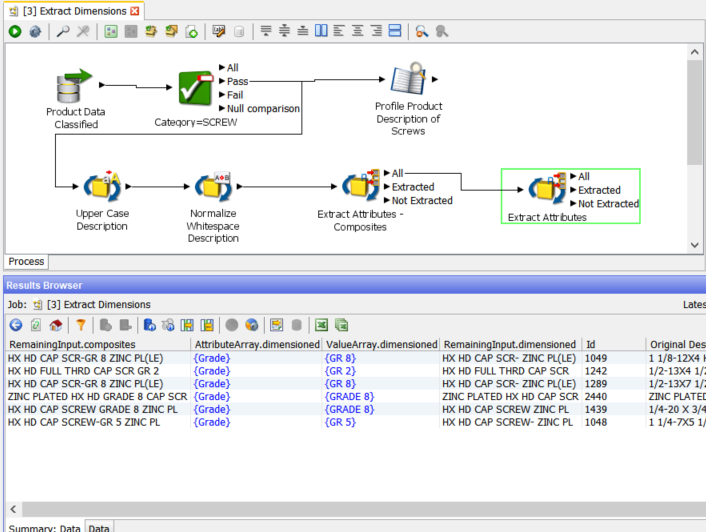Select the Category=SCREW check processor
The width and height of the screenshot is (706, 532).
pyautogui.click(x=196, y=89)
